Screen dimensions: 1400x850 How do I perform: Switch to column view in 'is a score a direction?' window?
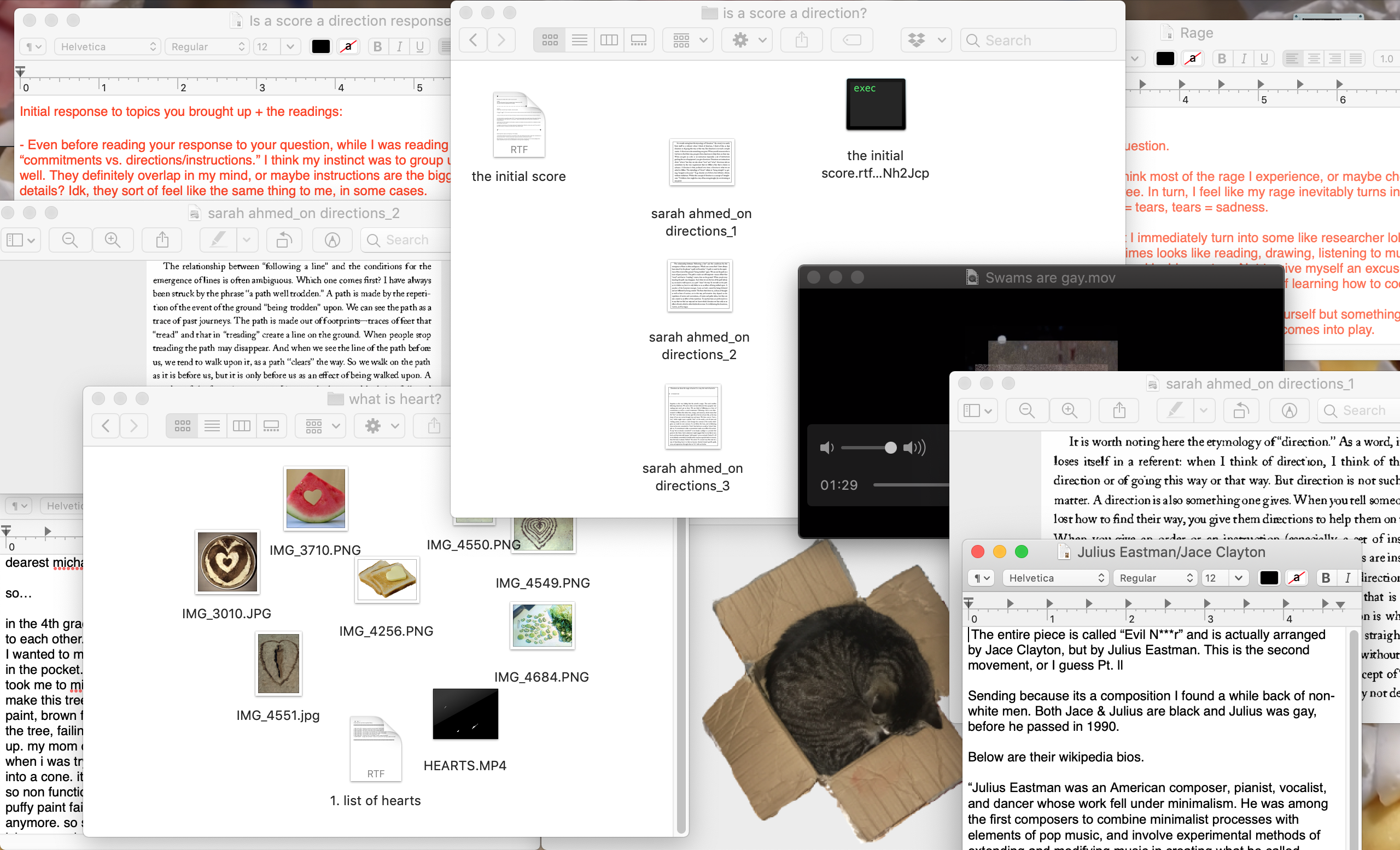[609, 40]
